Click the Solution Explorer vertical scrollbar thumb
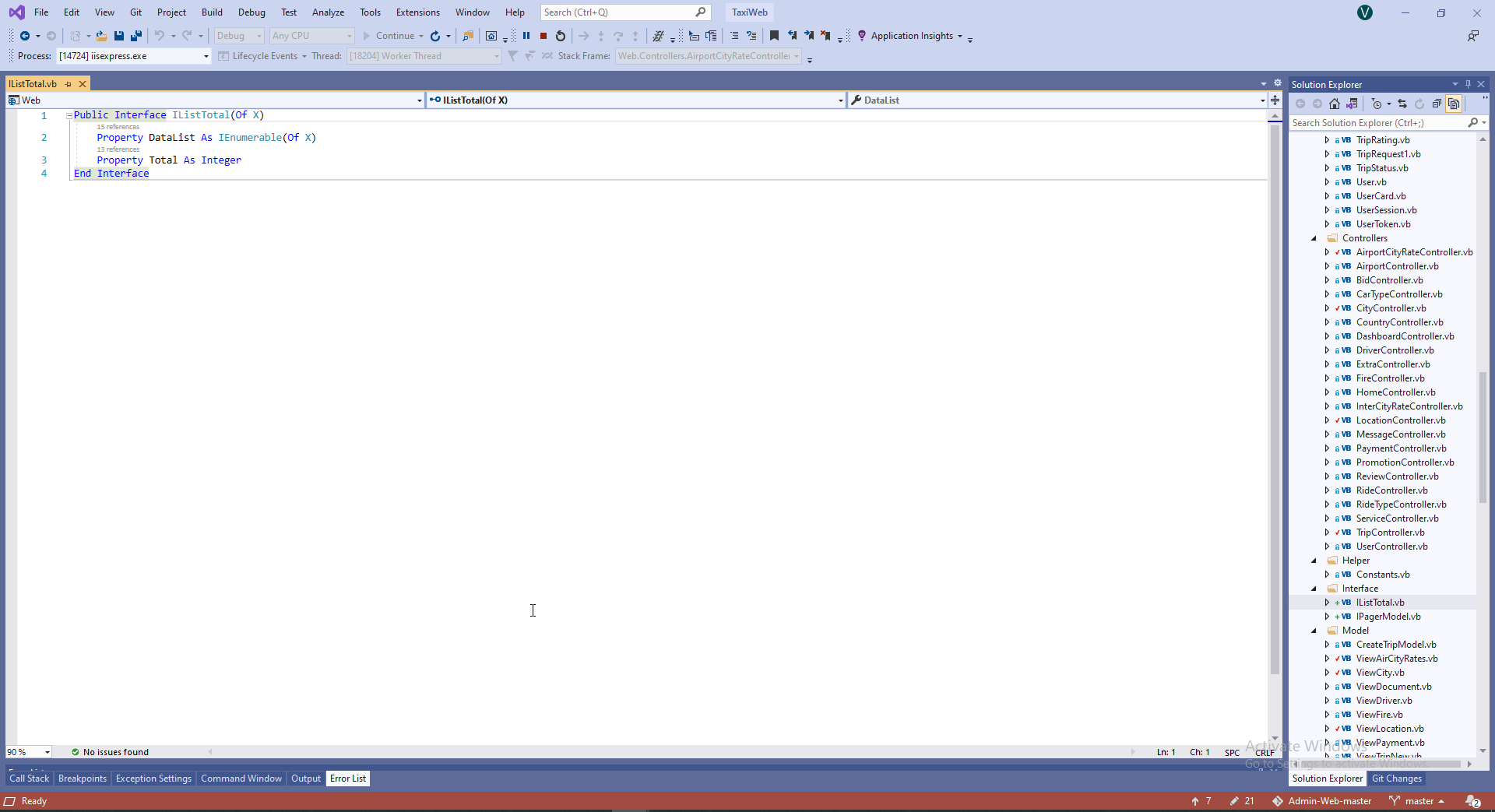The image size is (1495, 812). 1483,438
